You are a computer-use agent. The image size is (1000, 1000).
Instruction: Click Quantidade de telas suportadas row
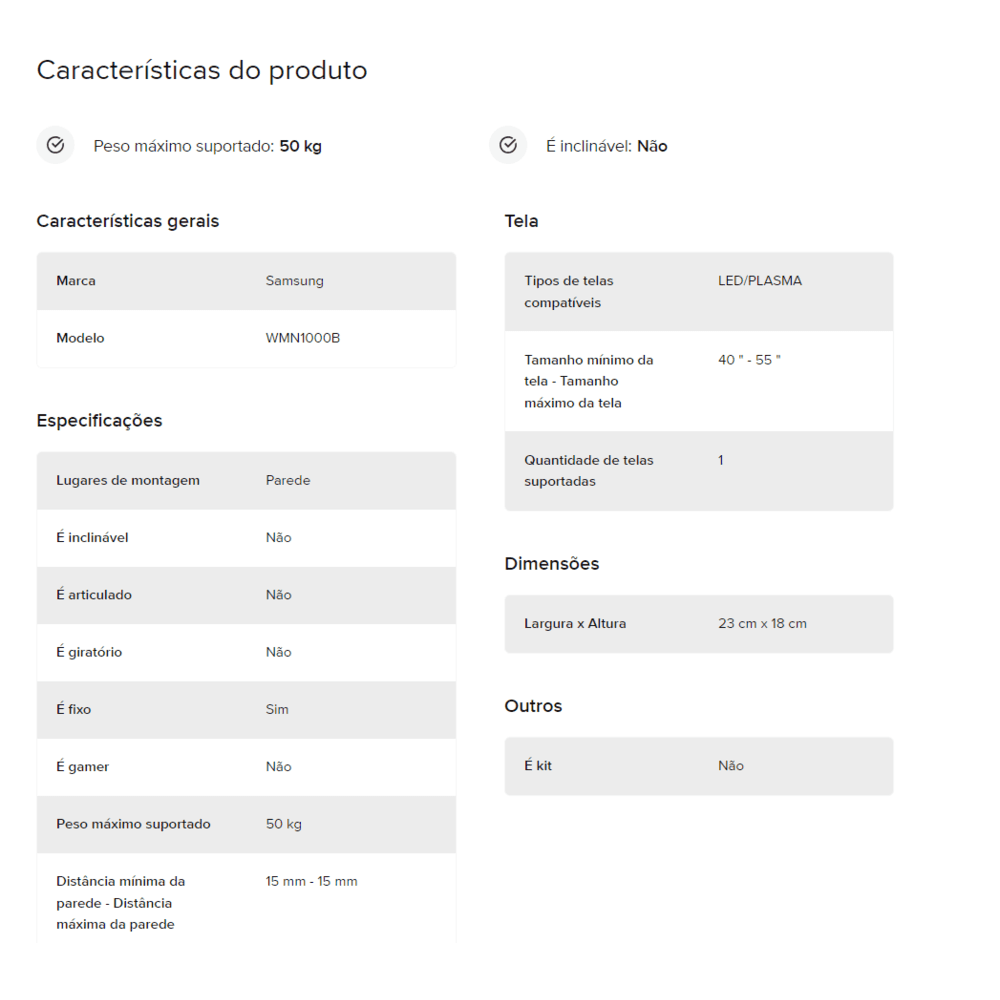coord(698,471)
